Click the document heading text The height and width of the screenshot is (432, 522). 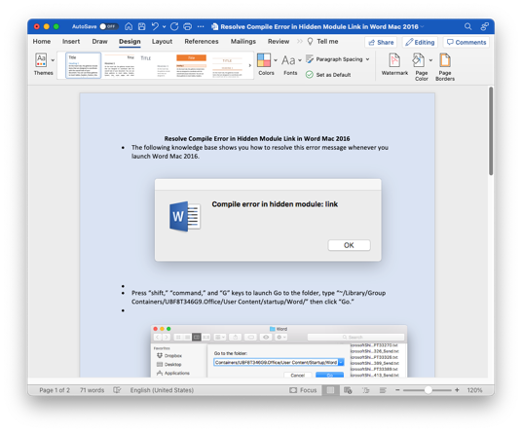point(257,138)
